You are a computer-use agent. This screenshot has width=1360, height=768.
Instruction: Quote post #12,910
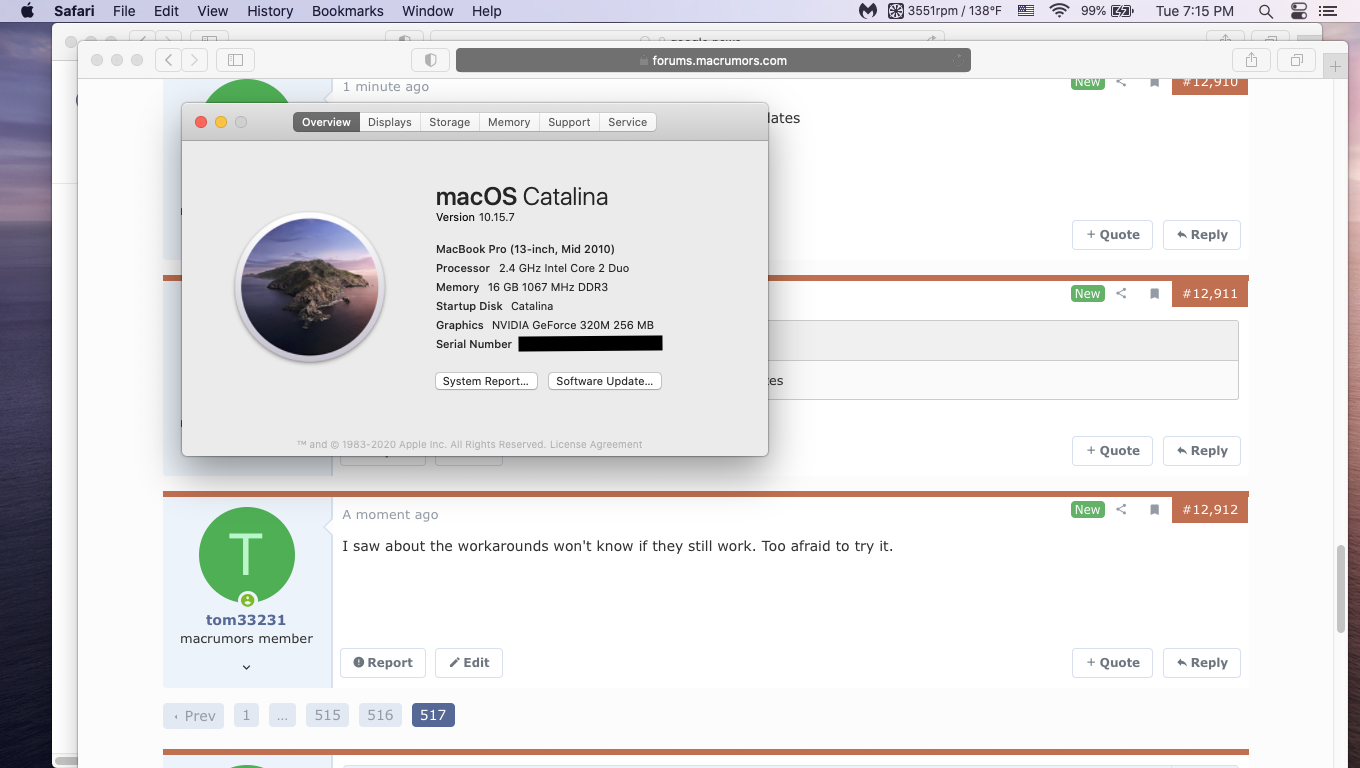pos(1112,235)
